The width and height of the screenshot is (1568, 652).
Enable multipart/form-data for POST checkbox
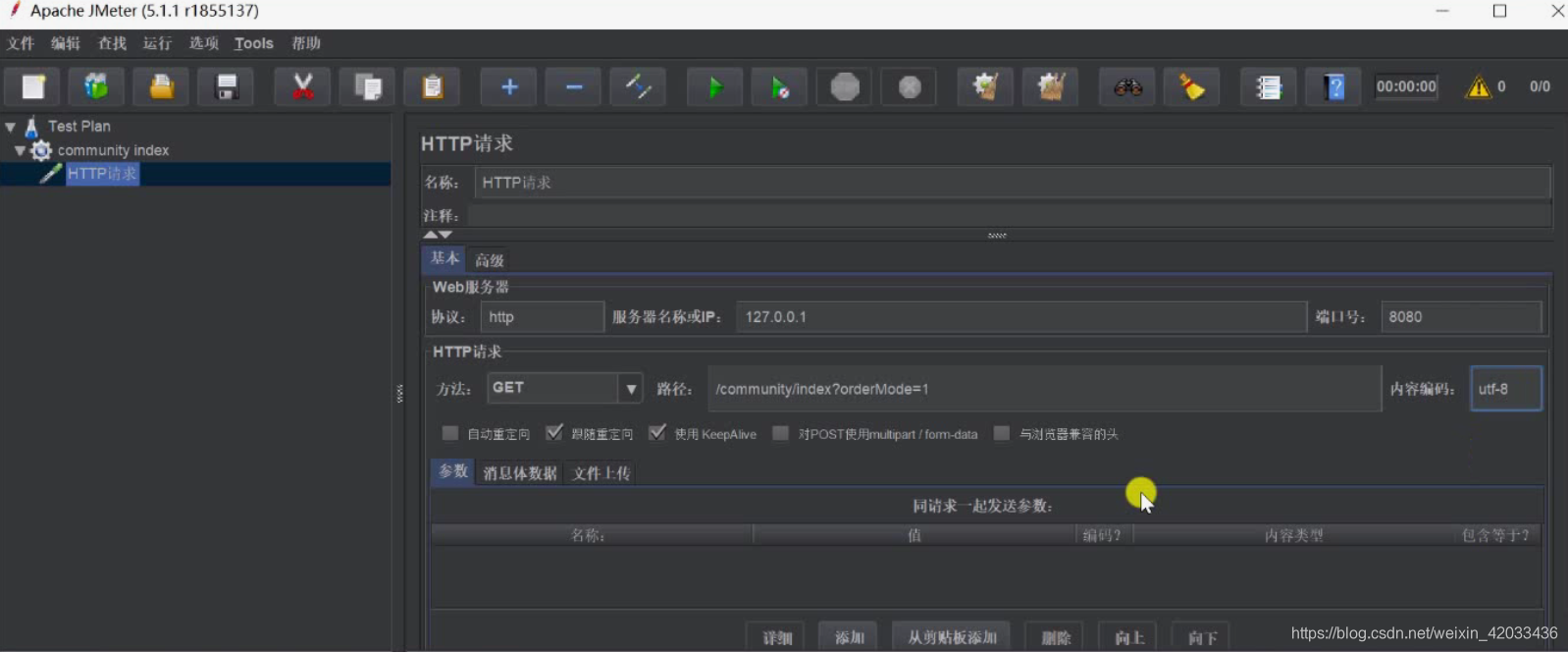(x=781, y=433)
